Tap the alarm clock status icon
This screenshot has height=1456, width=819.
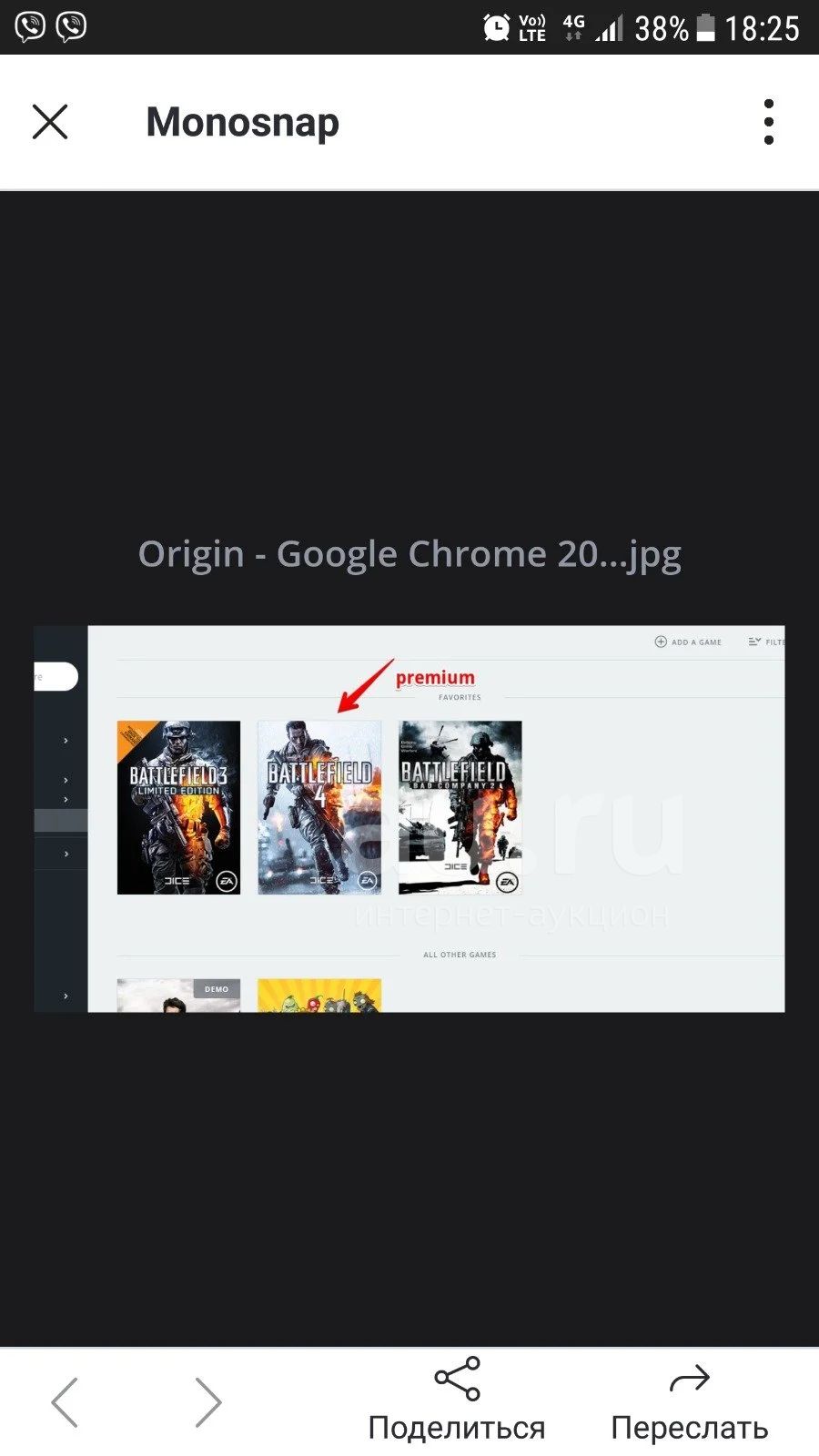(x=496, y=27)
